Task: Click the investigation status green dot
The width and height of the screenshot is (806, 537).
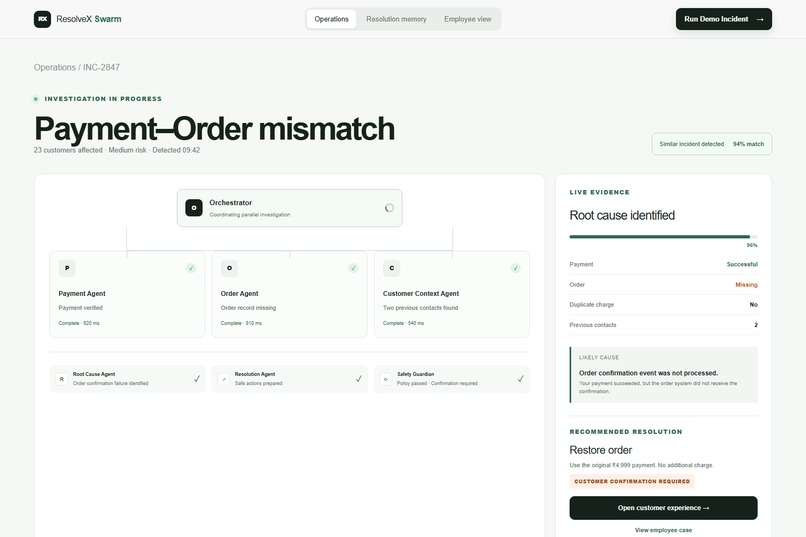Action: [36, 99]
